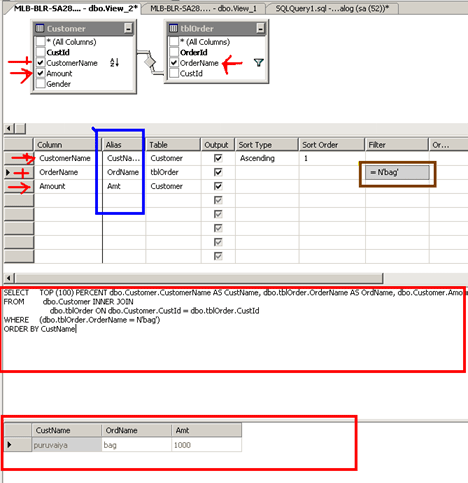468x483 pixels.
Task: Edit the filter field = N'bag'
Action: (397, 172)
